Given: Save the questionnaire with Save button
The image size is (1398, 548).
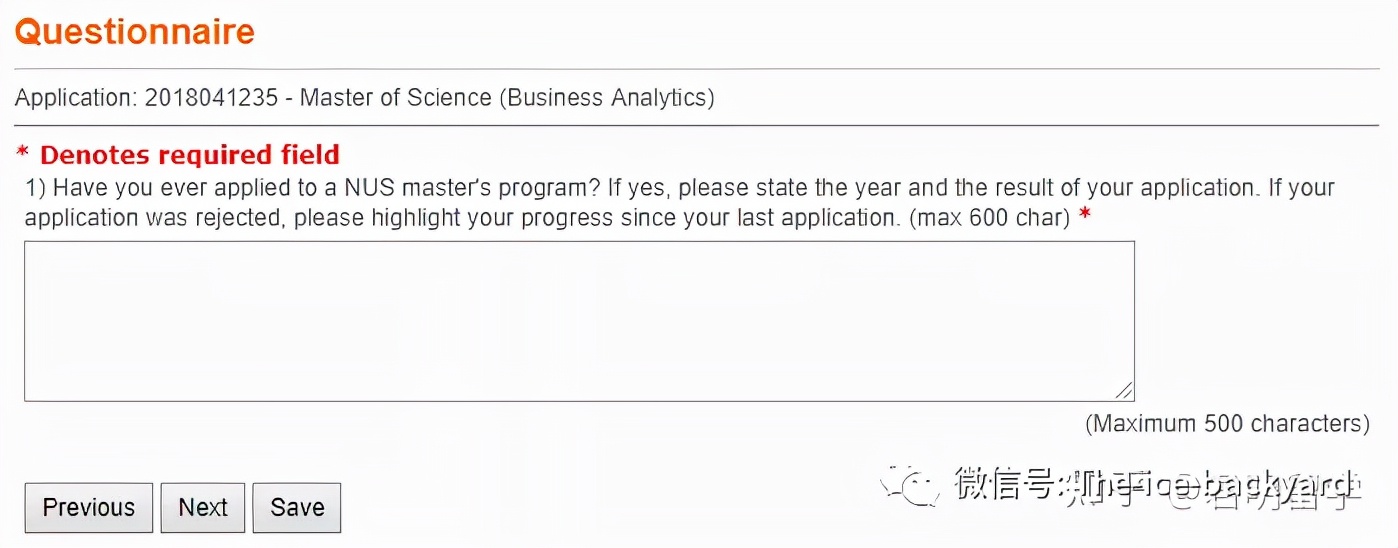Looking at the screenshot, I should [x=297, y=508].
